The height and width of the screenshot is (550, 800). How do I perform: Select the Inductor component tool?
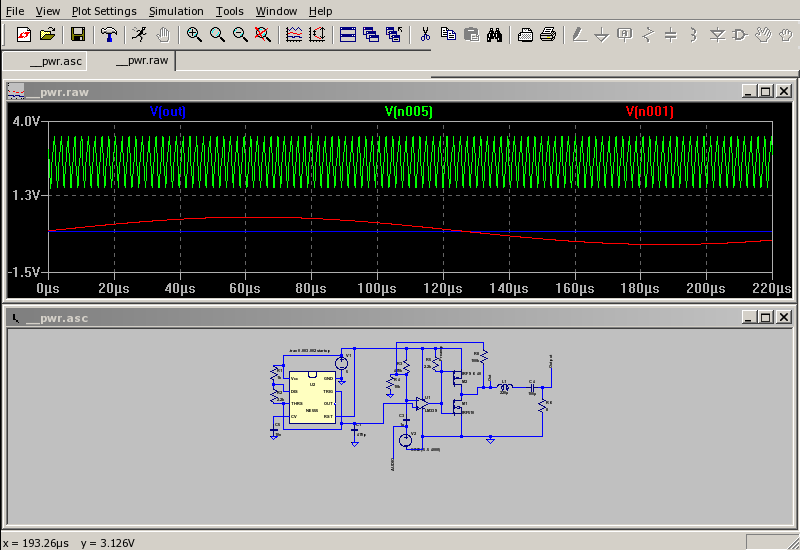694,35
